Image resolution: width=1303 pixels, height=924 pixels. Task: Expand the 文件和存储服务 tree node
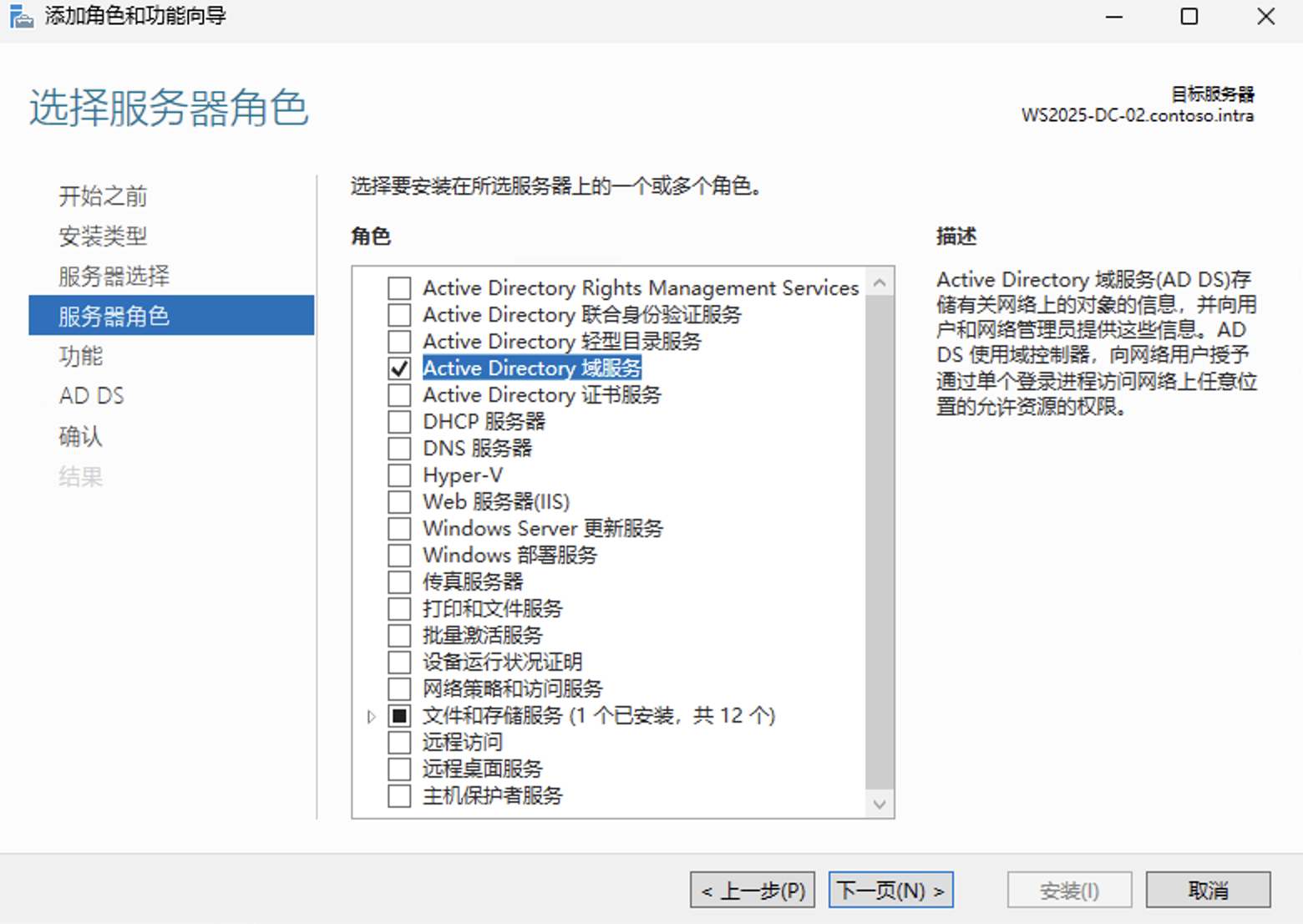(372, 716)
